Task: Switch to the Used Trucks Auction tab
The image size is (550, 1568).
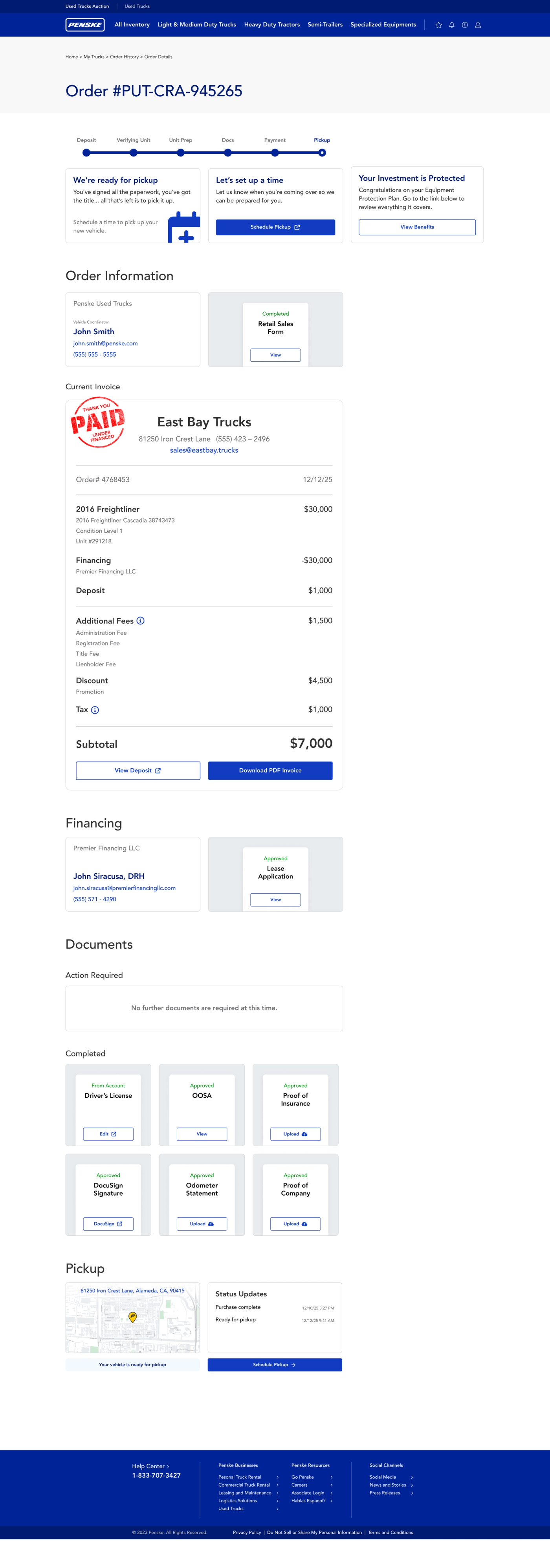Action: (x=87, y=6)
